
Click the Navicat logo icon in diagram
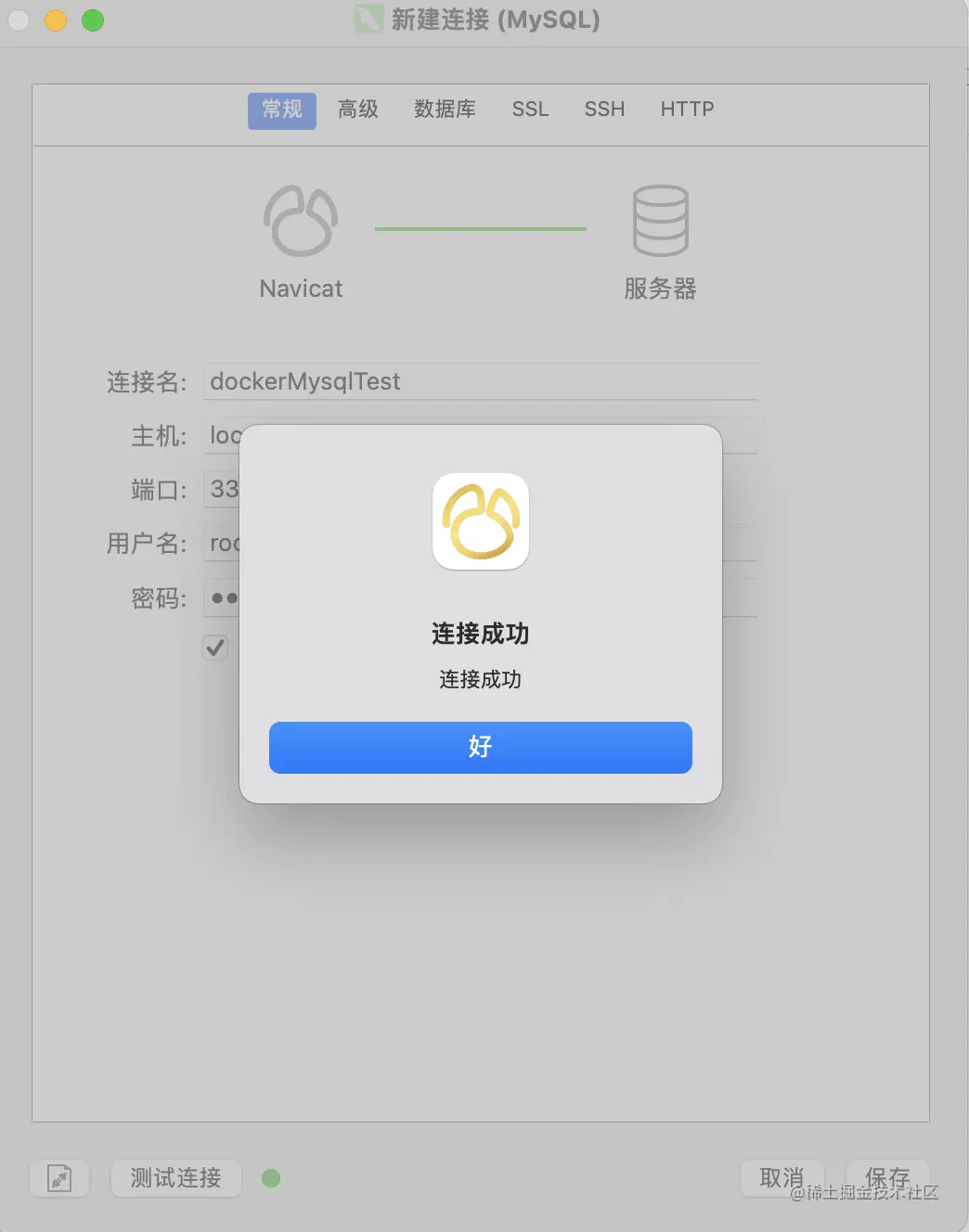coord(301,221)
